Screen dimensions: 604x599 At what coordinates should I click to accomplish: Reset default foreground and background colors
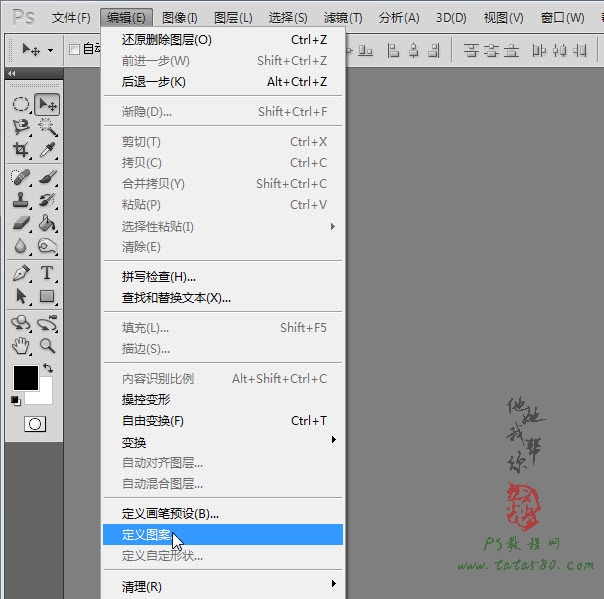(x=16, y=401)
